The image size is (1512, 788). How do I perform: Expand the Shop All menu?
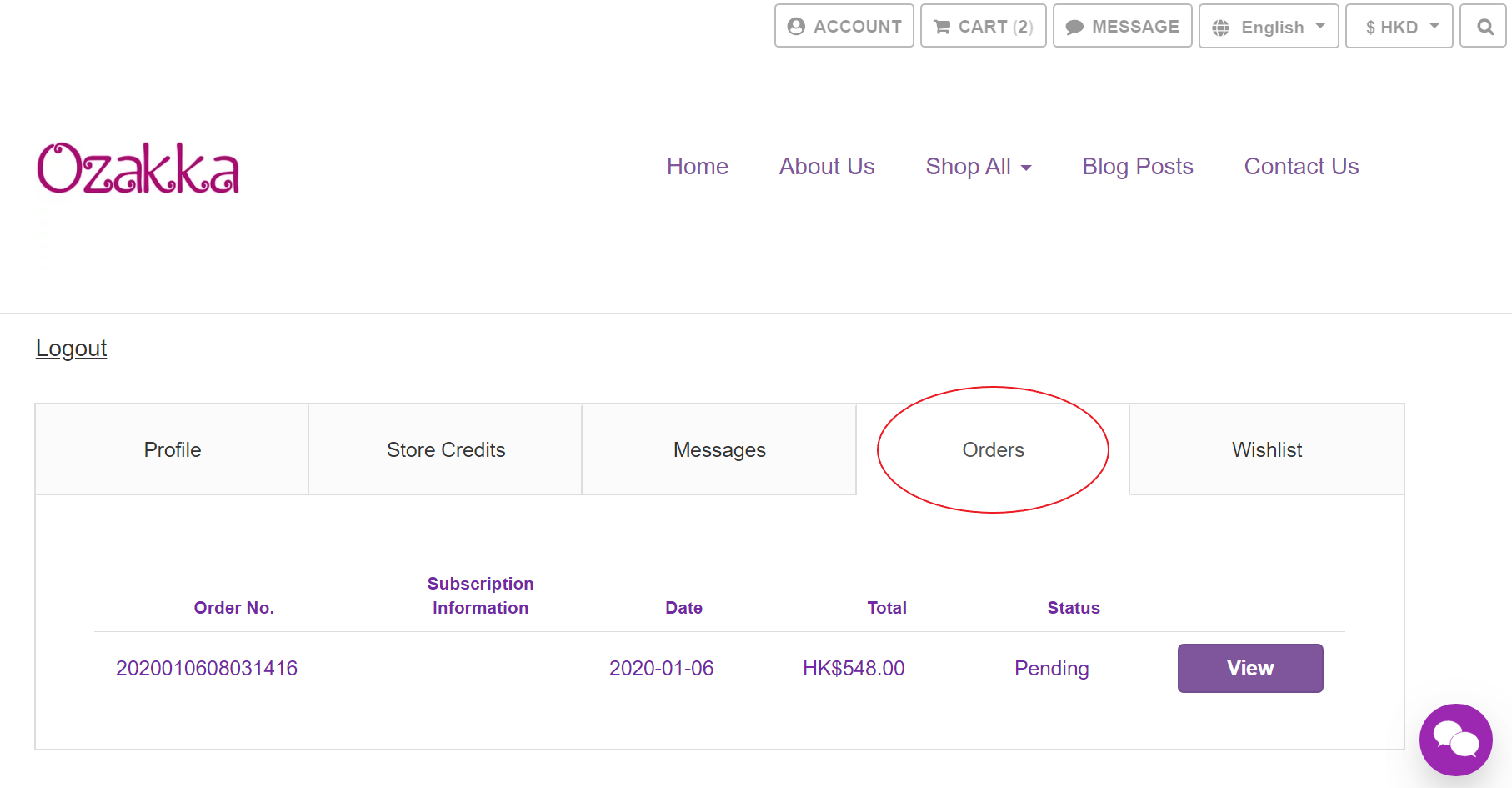pyautogui.click(x=978, y=167)
